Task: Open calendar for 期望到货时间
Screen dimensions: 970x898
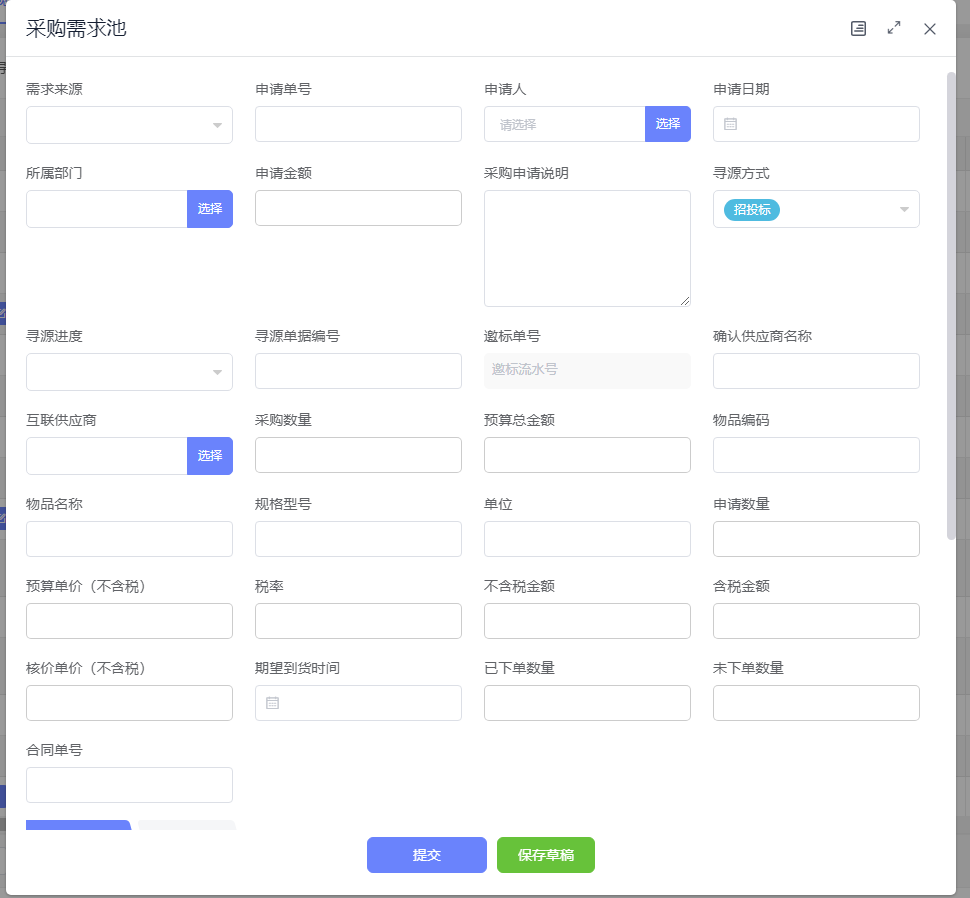Action: [x=273, y=703]
